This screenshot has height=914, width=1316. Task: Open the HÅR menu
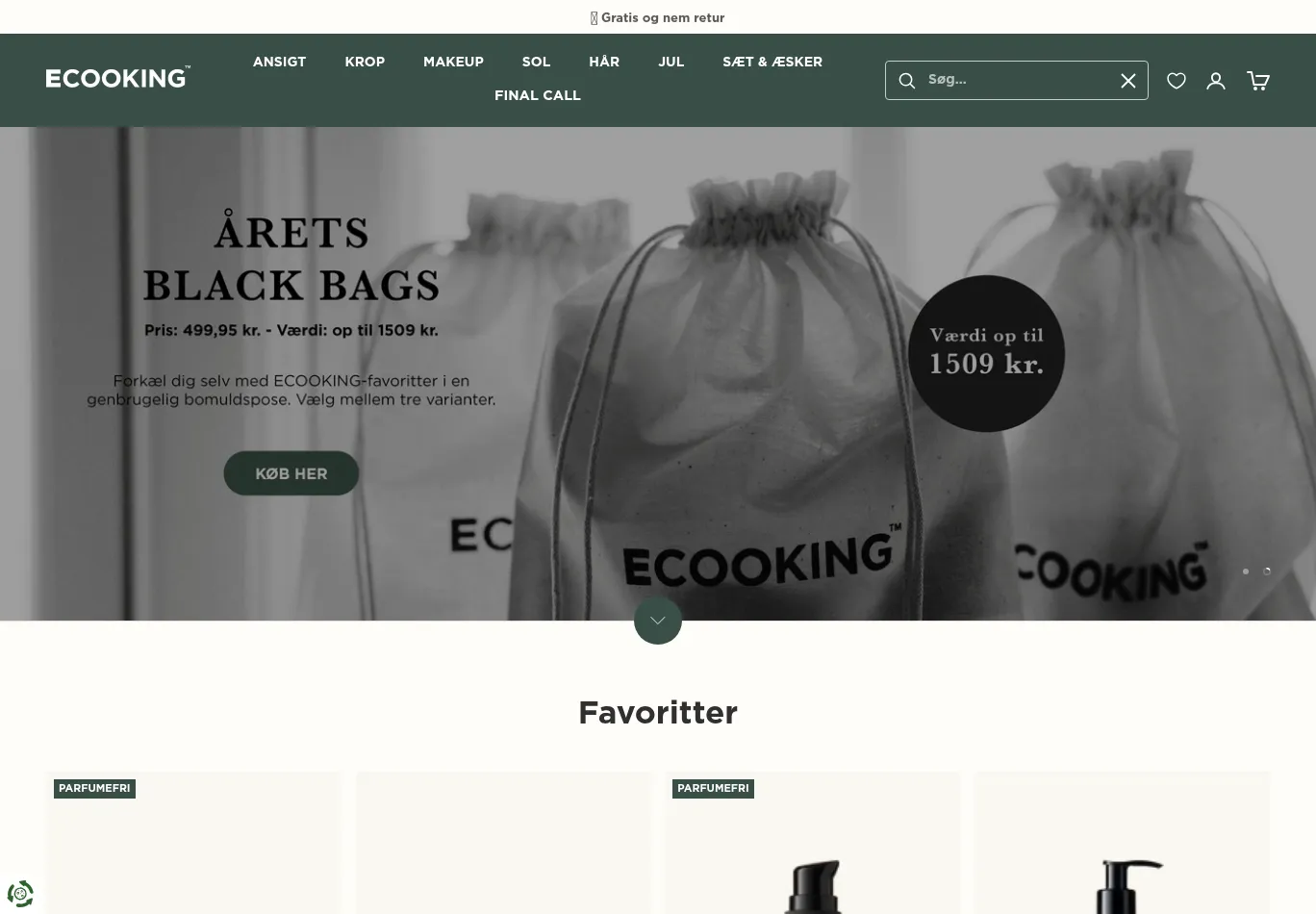pos(604,62)
